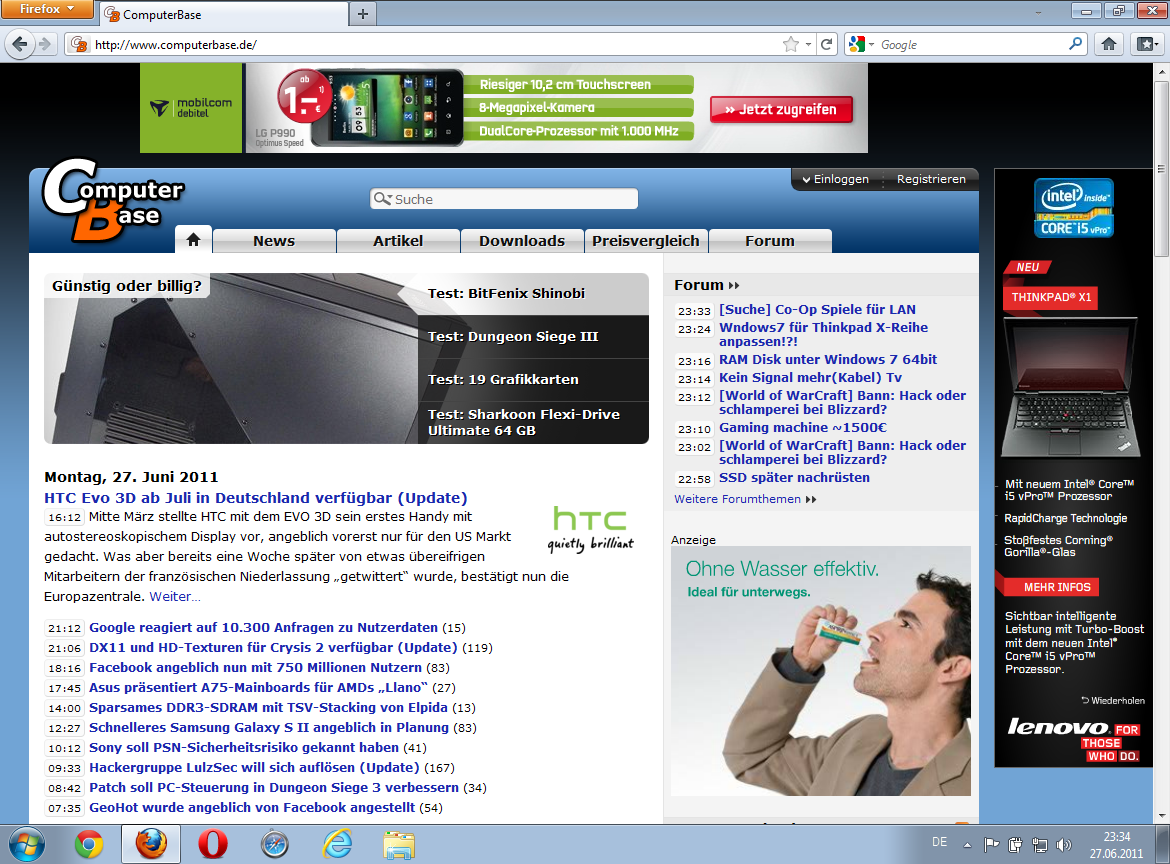Expand the Forum heading arrows

734,285
